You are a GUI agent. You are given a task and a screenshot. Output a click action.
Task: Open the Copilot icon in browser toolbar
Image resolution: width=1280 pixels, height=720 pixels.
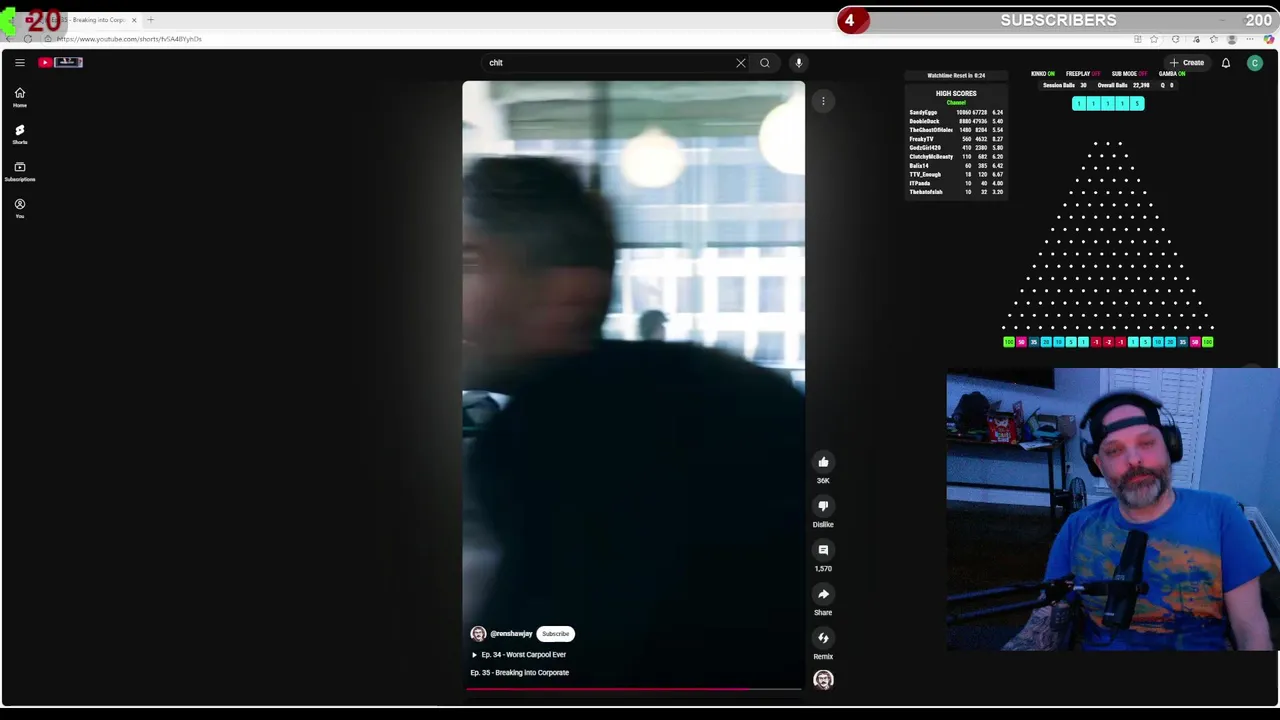[x=1269, y=39]
